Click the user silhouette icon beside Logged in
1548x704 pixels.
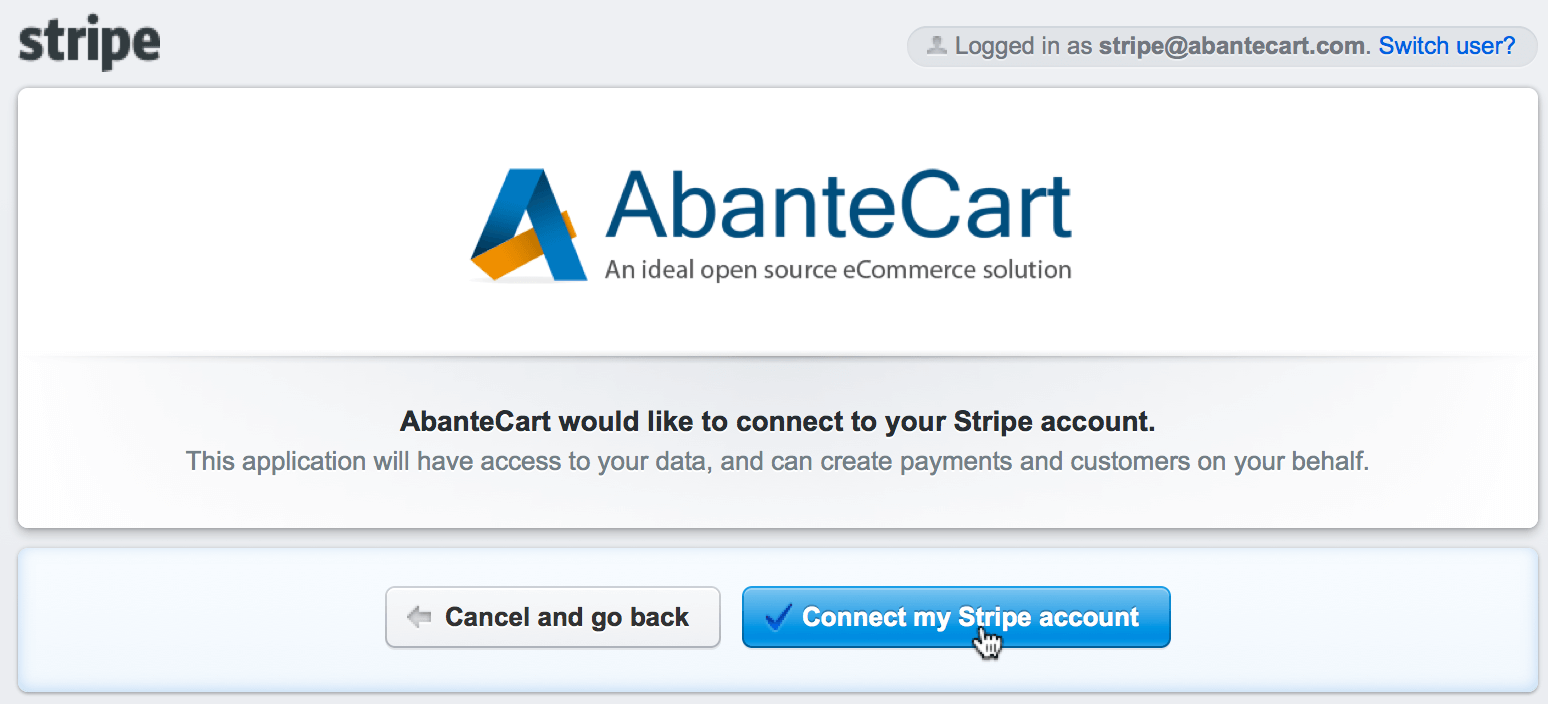click(936, 46)
